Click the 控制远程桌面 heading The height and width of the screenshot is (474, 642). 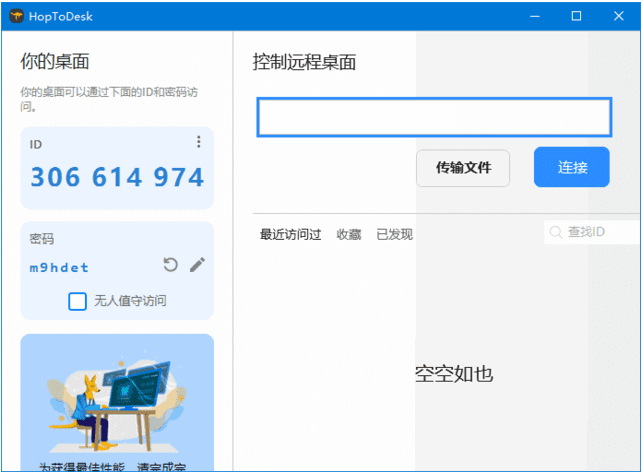click(x=304, y=62)
